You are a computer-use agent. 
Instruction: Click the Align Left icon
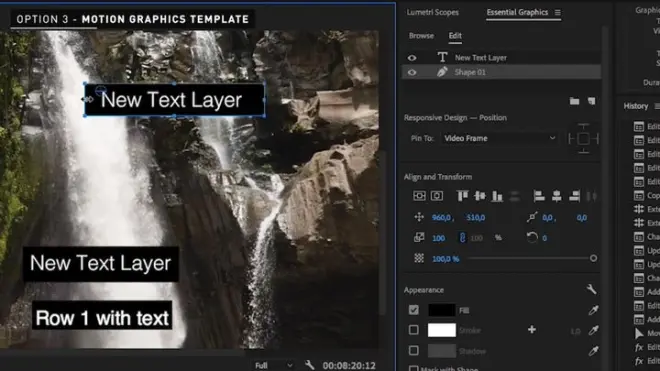click(539, 196)
